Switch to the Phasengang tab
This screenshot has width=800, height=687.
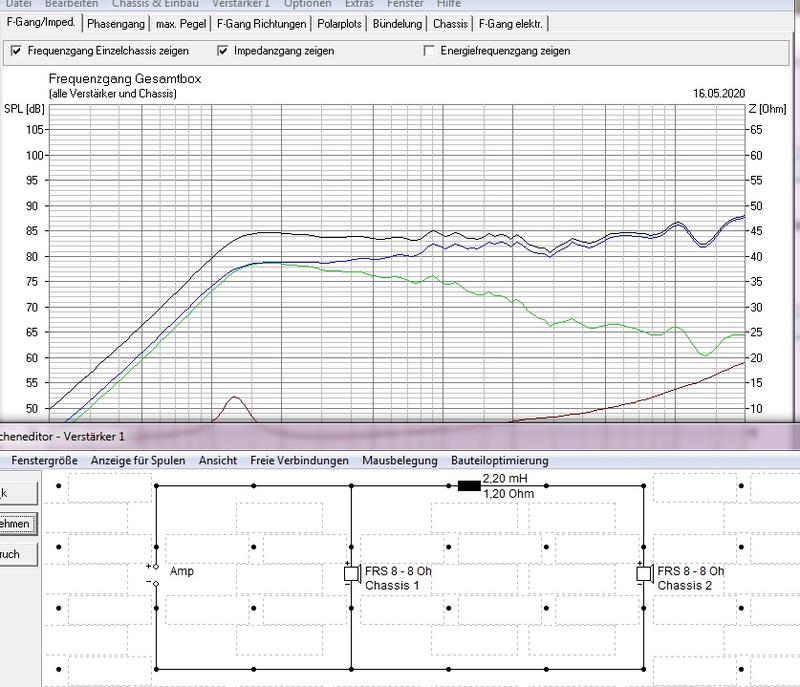[x=114, y=23]
